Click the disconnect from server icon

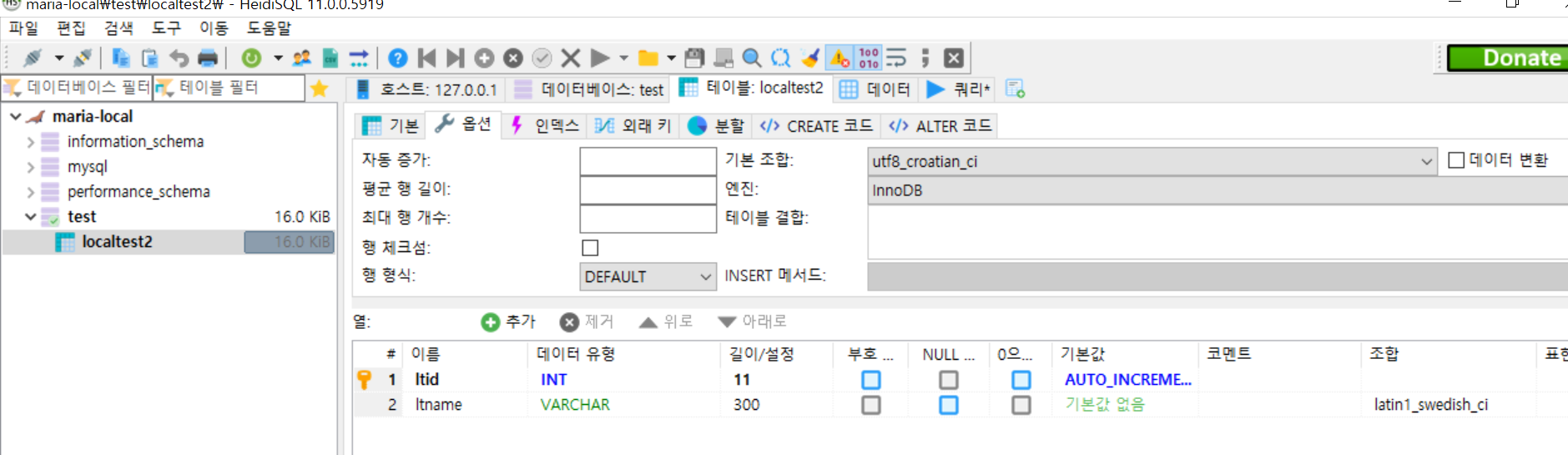[83, 58]
